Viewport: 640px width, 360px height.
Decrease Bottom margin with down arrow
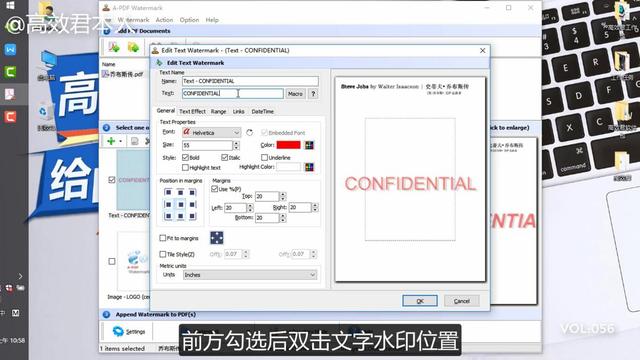(x=283, y=220)
